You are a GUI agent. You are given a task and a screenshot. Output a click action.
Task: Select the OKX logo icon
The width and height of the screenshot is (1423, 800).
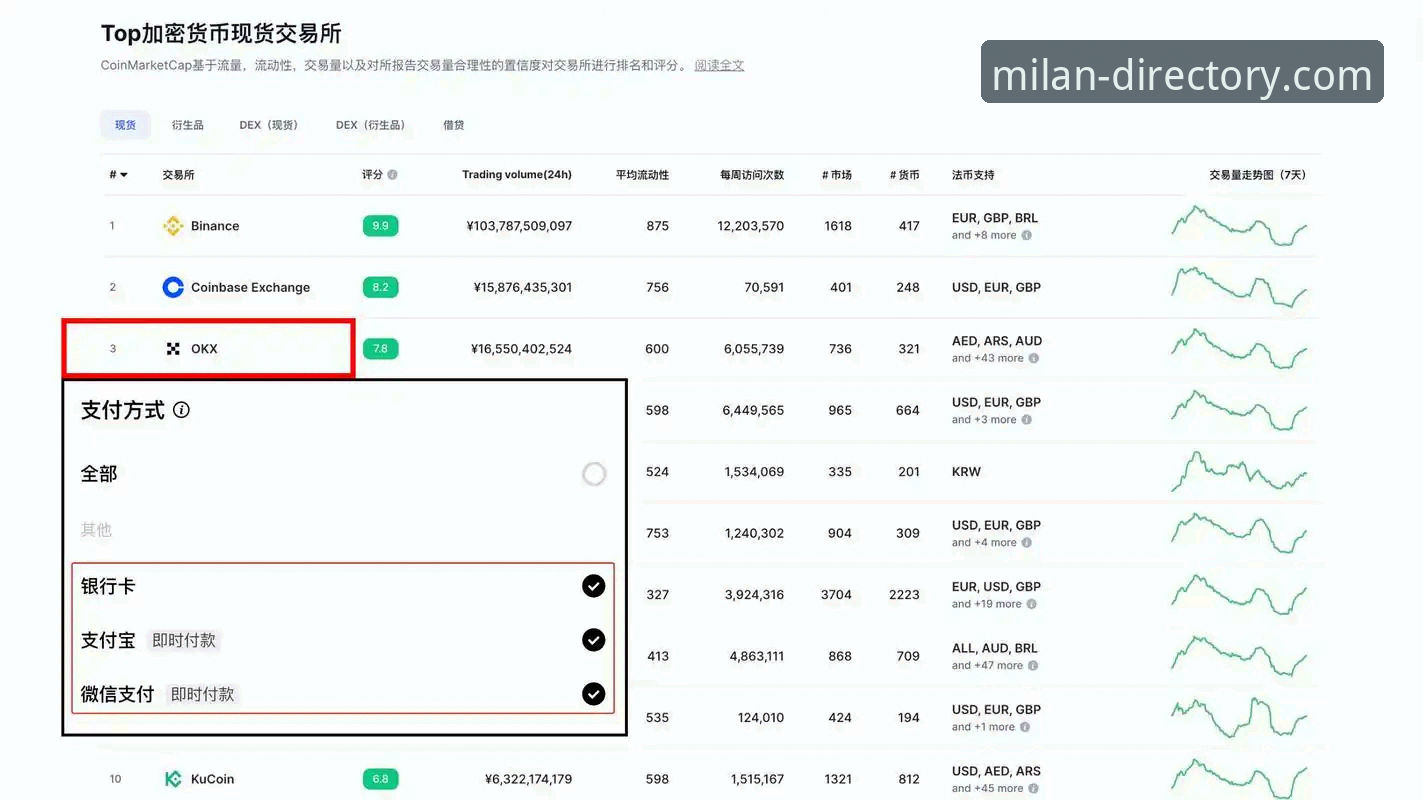point(173,349)
